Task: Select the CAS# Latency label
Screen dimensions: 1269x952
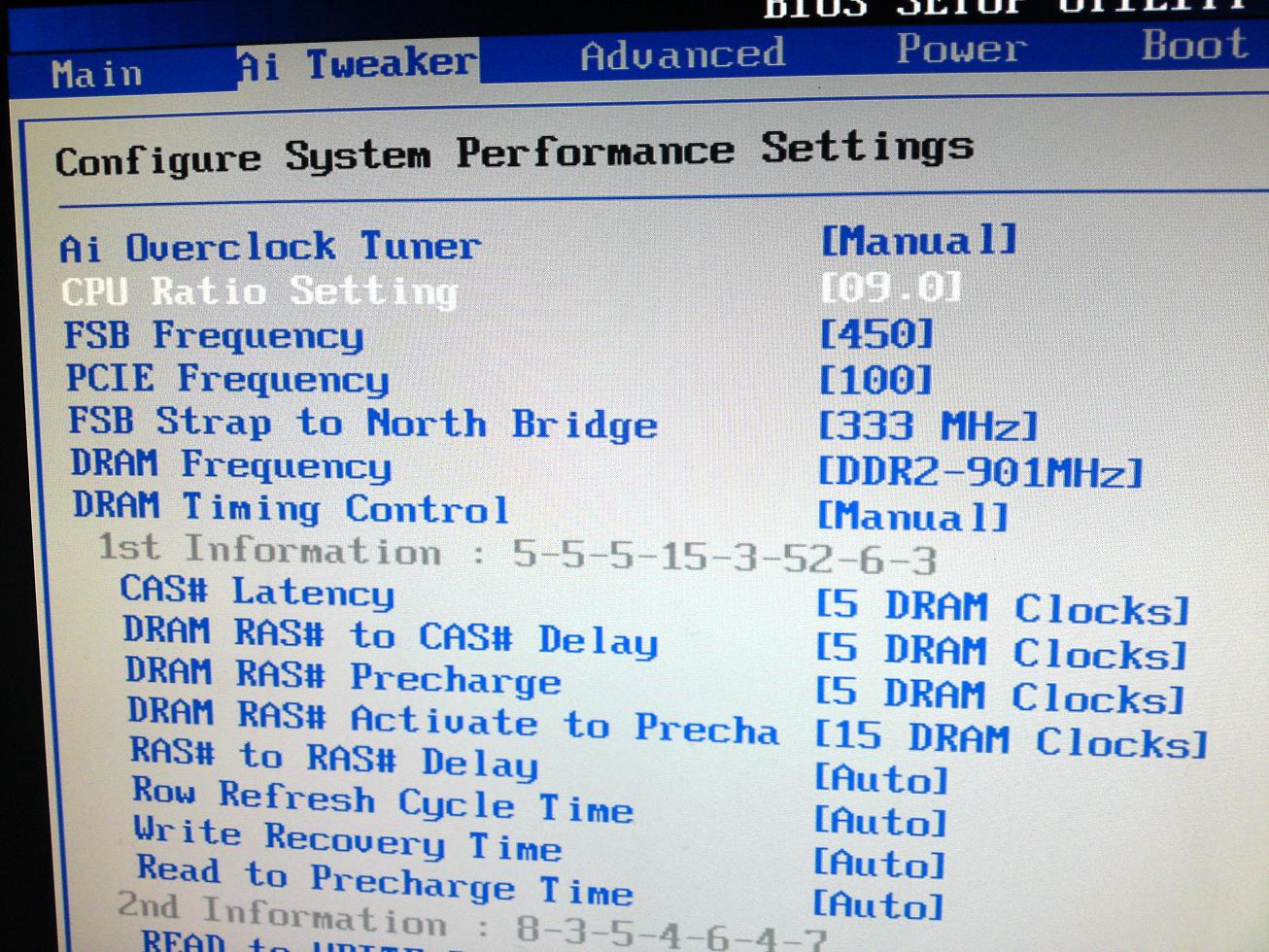Action: [257, 592]
